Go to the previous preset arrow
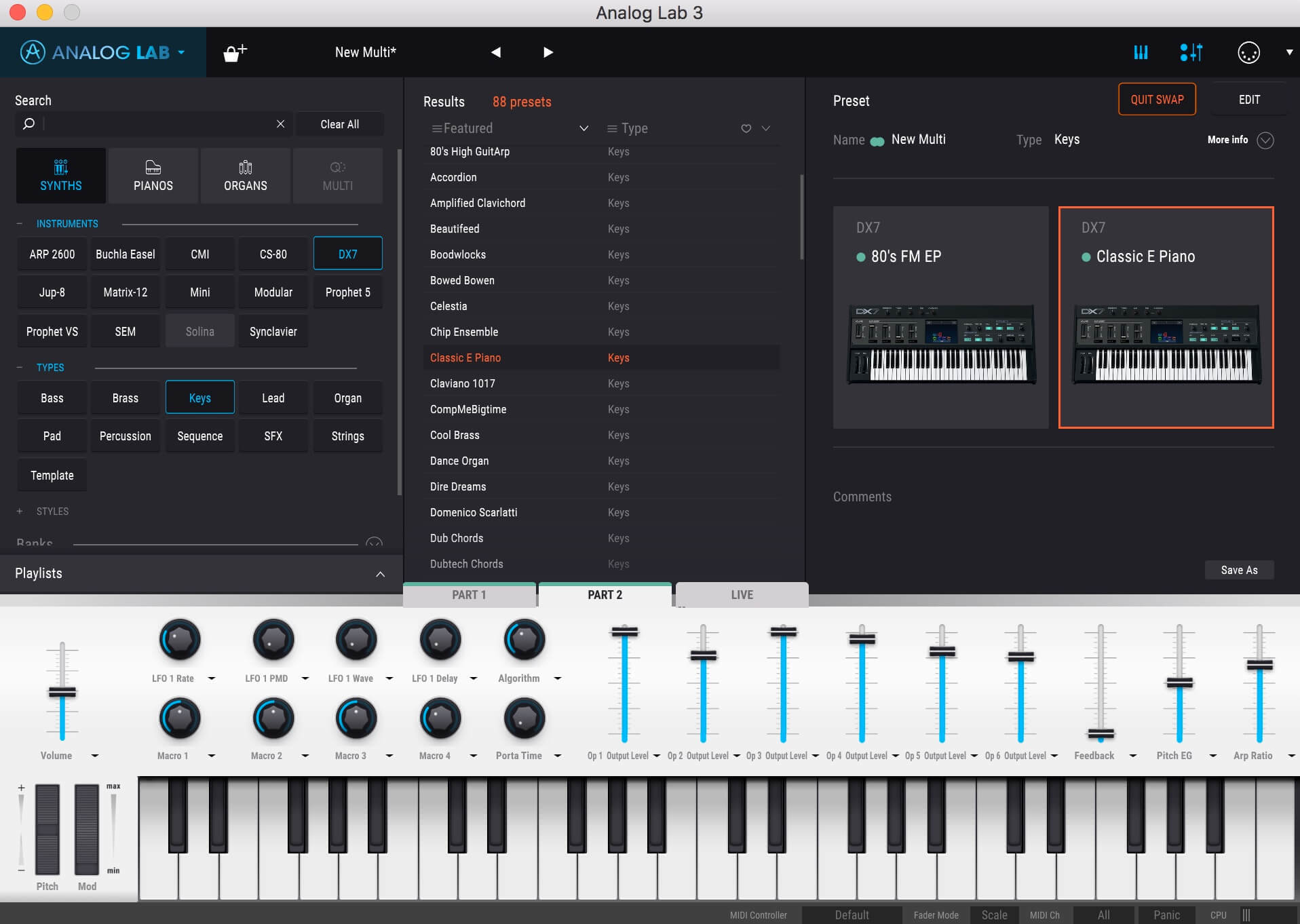1300x924 pixels. 496,52
